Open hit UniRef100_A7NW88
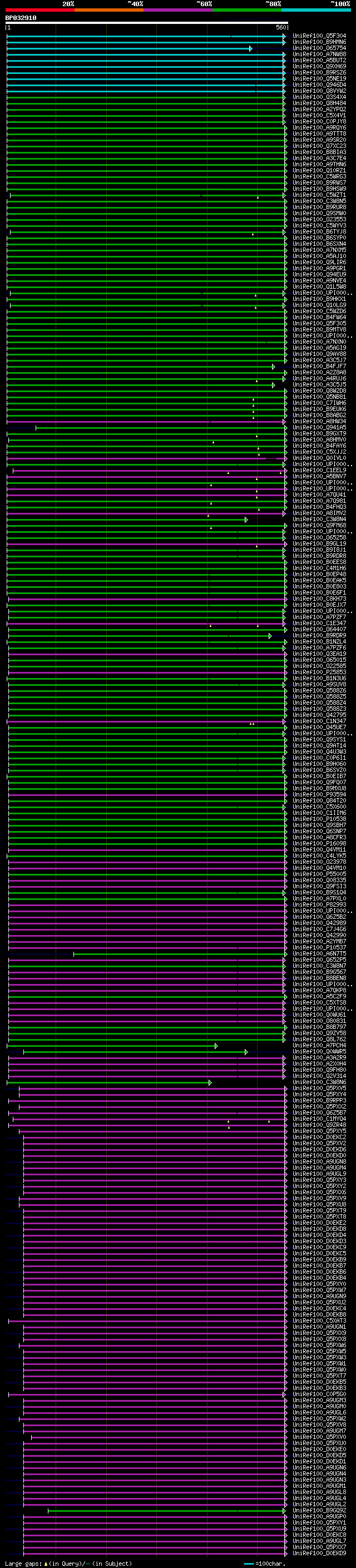356x1568 pixels. (x=319, y=54)
